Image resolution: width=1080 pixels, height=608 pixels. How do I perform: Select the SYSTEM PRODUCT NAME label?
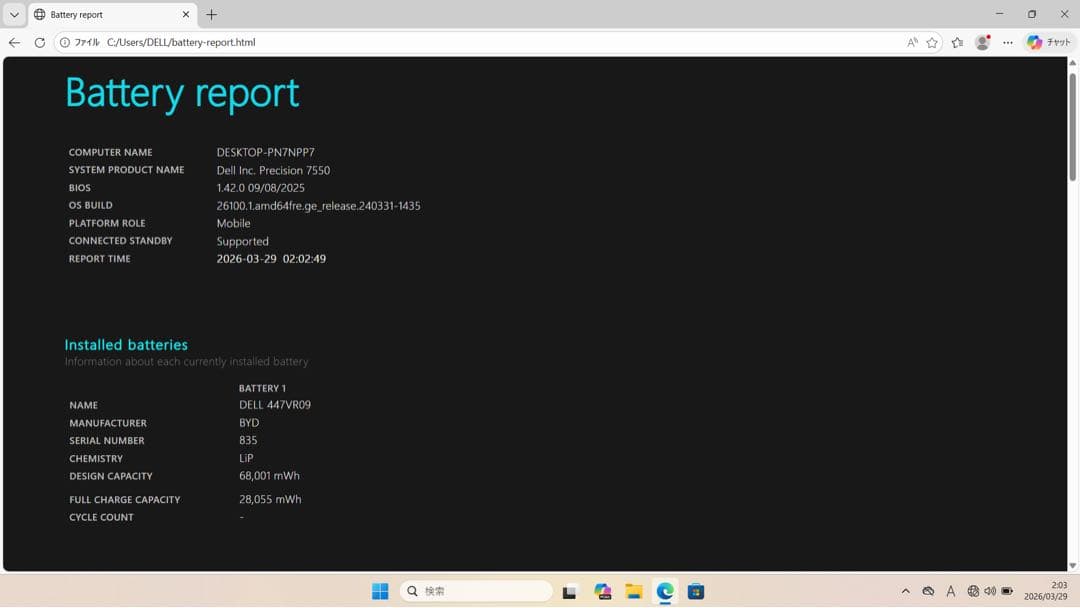[126, 169]
